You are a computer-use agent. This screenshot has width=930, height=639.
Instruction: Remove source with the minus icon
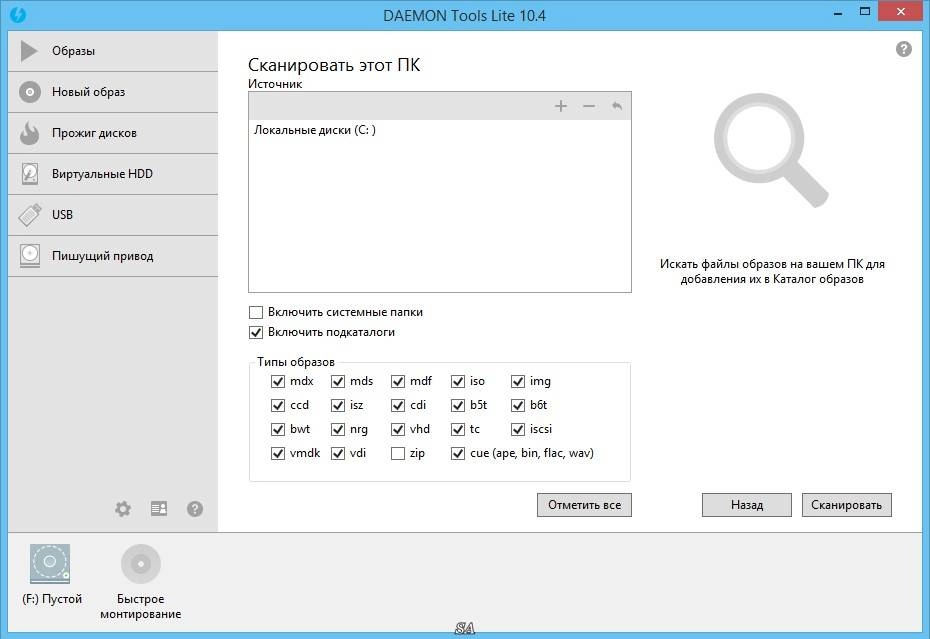tap(588, 106)
